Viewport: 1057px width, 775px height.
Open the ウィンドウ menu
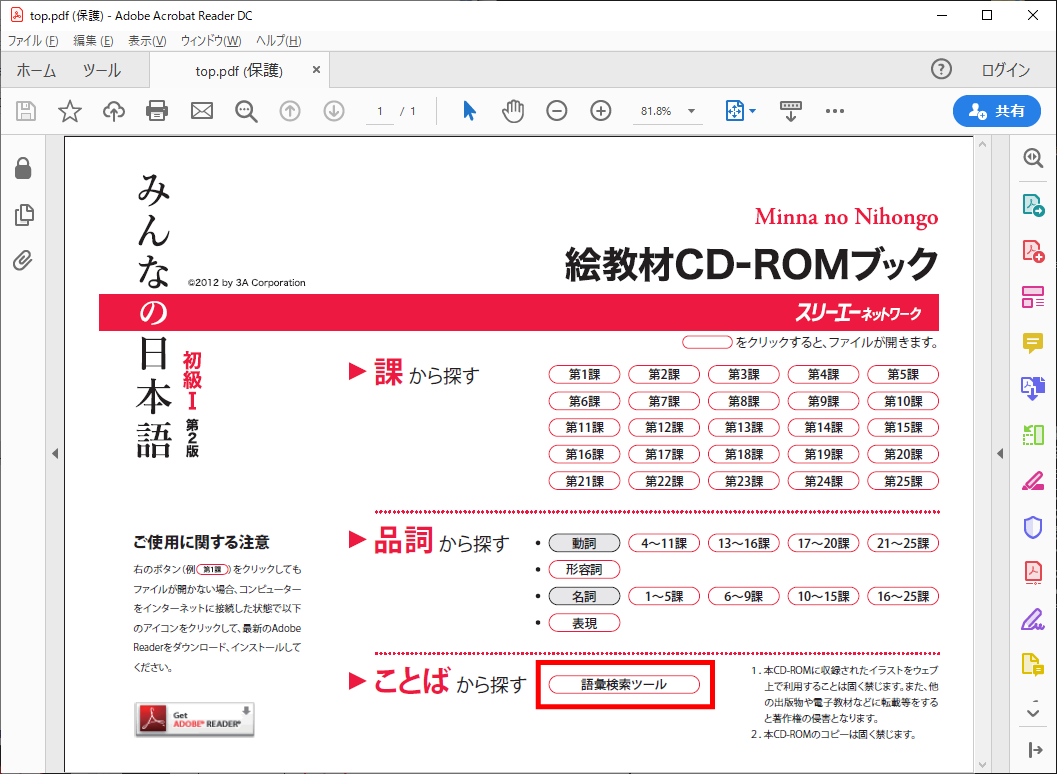coord(211,41)
